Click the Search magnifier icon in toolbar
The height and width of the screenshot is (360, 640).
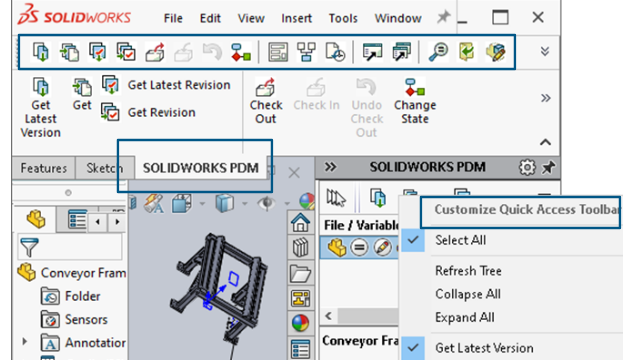tap(438, 52)
